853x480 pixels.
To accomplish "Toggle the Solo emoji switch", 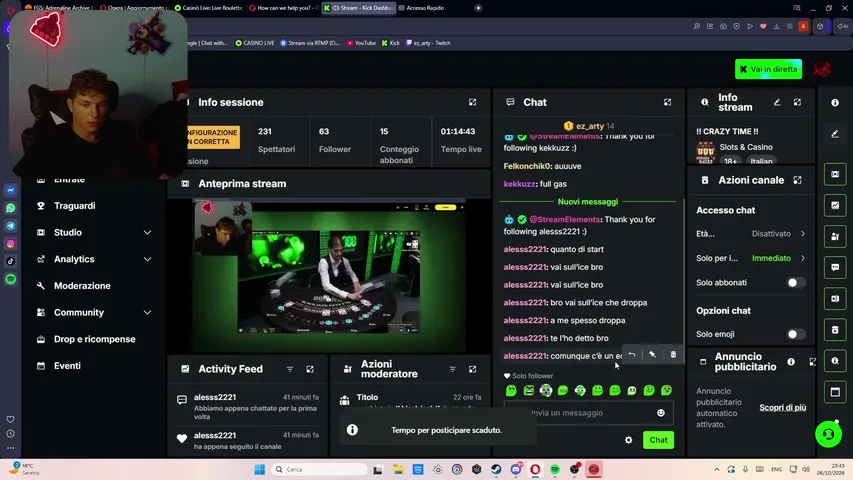I will pyautogui.click(x=796, y=334).
